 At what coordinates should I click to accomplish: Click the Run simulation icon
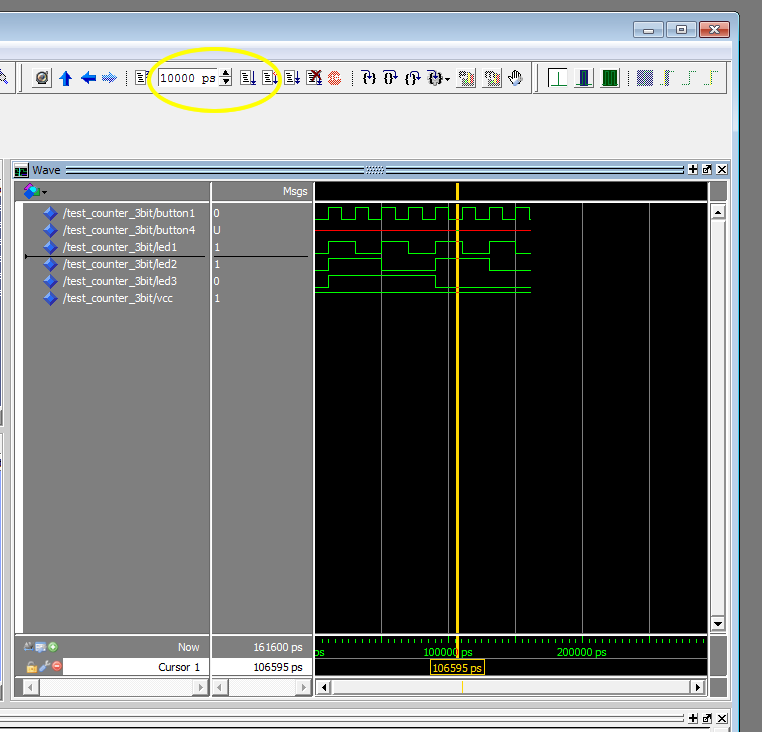point(248,78)
